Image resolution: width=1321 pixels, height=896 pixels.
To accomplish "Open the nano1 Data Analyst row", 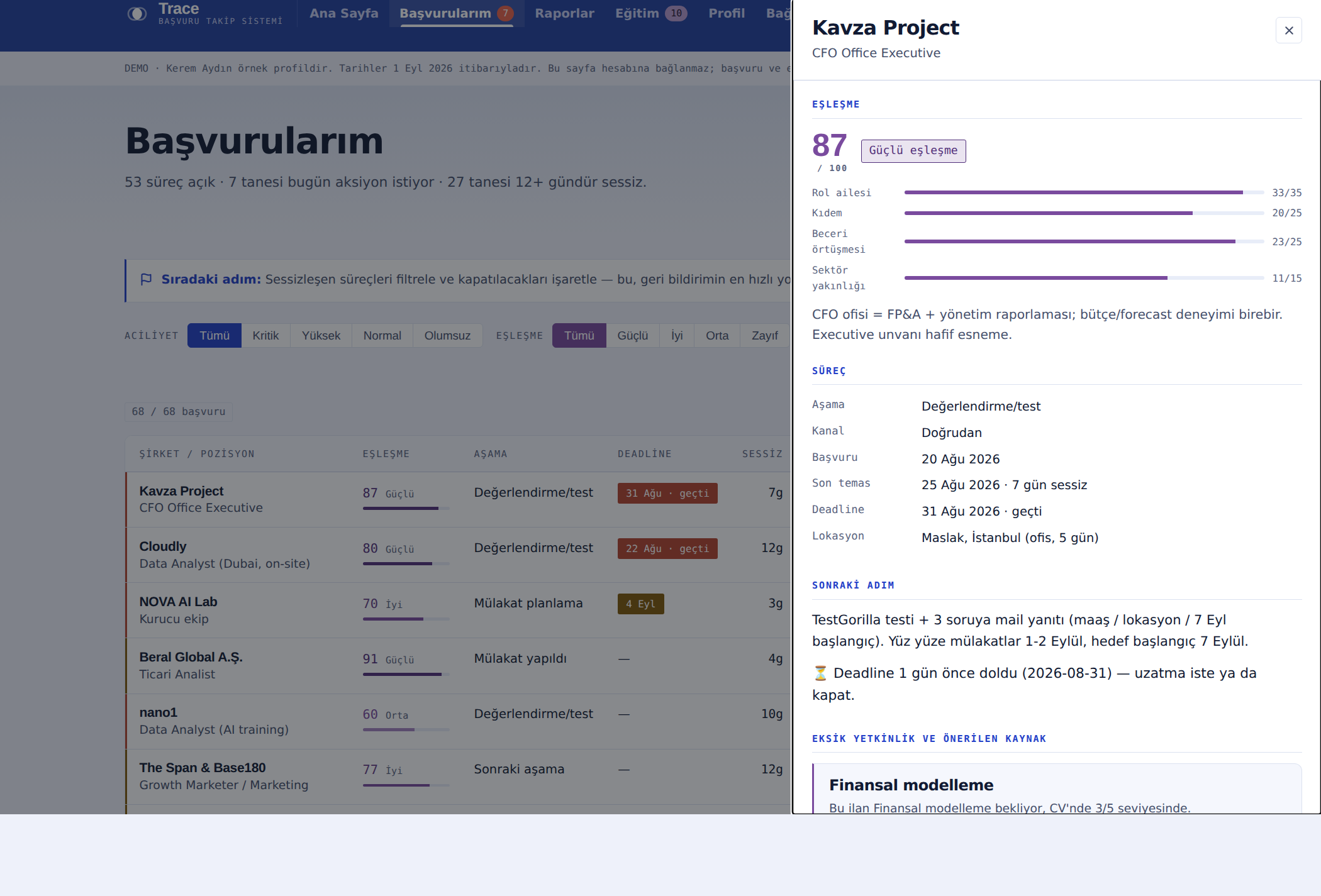I will (458, 721).
